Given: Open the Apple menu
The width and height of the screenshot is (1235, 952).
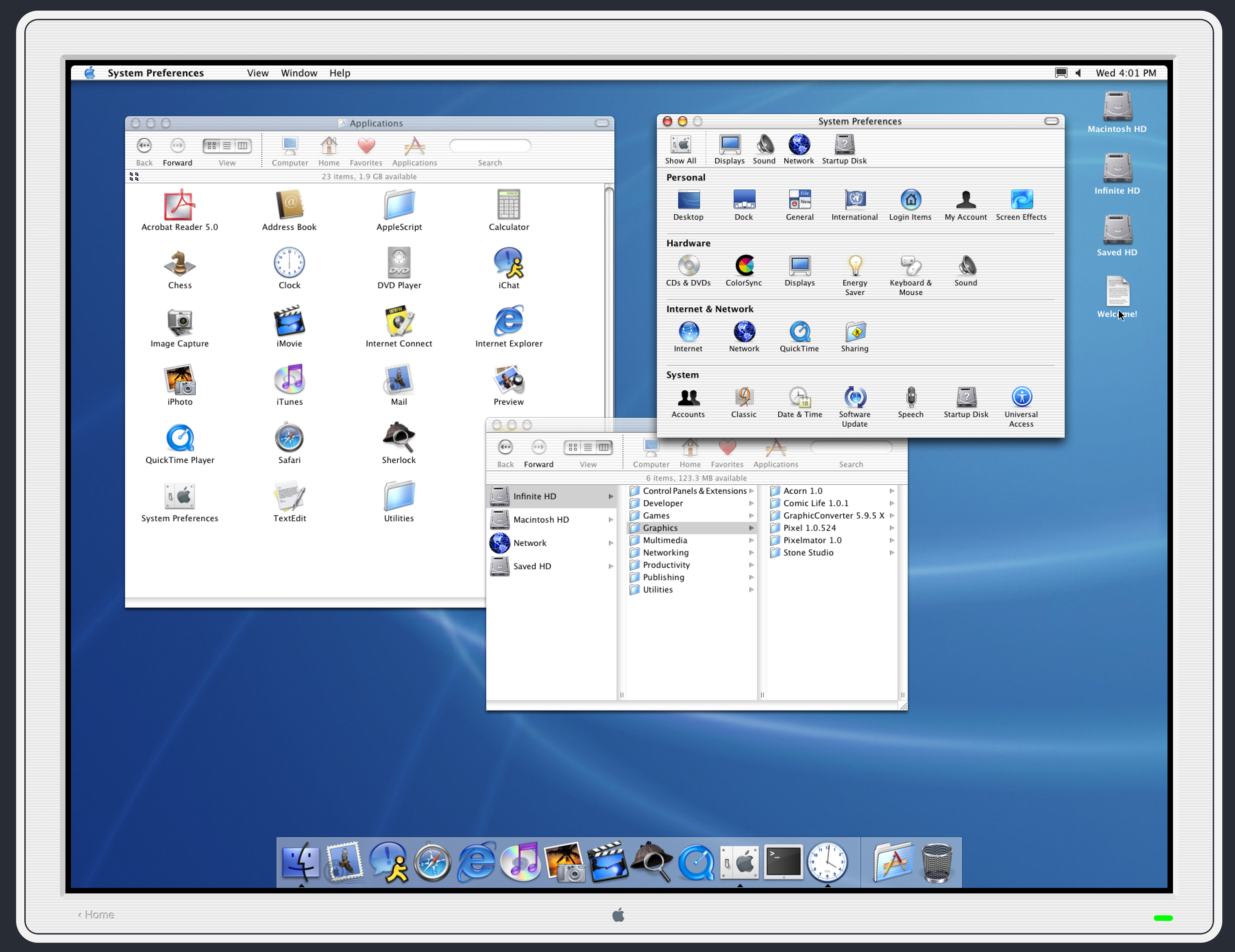Looking at the screenshot, I should (90, 72).
